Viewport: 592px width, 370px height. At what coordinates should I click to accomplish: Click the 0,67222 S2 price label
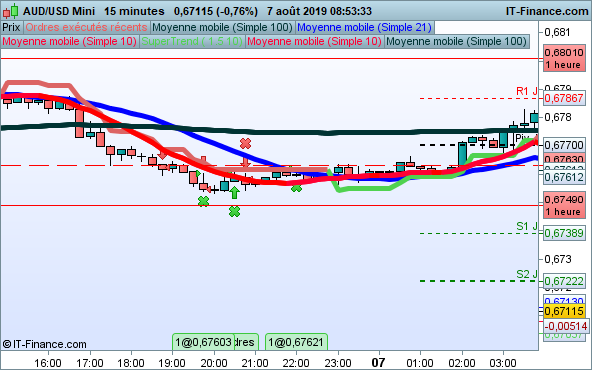564,281
